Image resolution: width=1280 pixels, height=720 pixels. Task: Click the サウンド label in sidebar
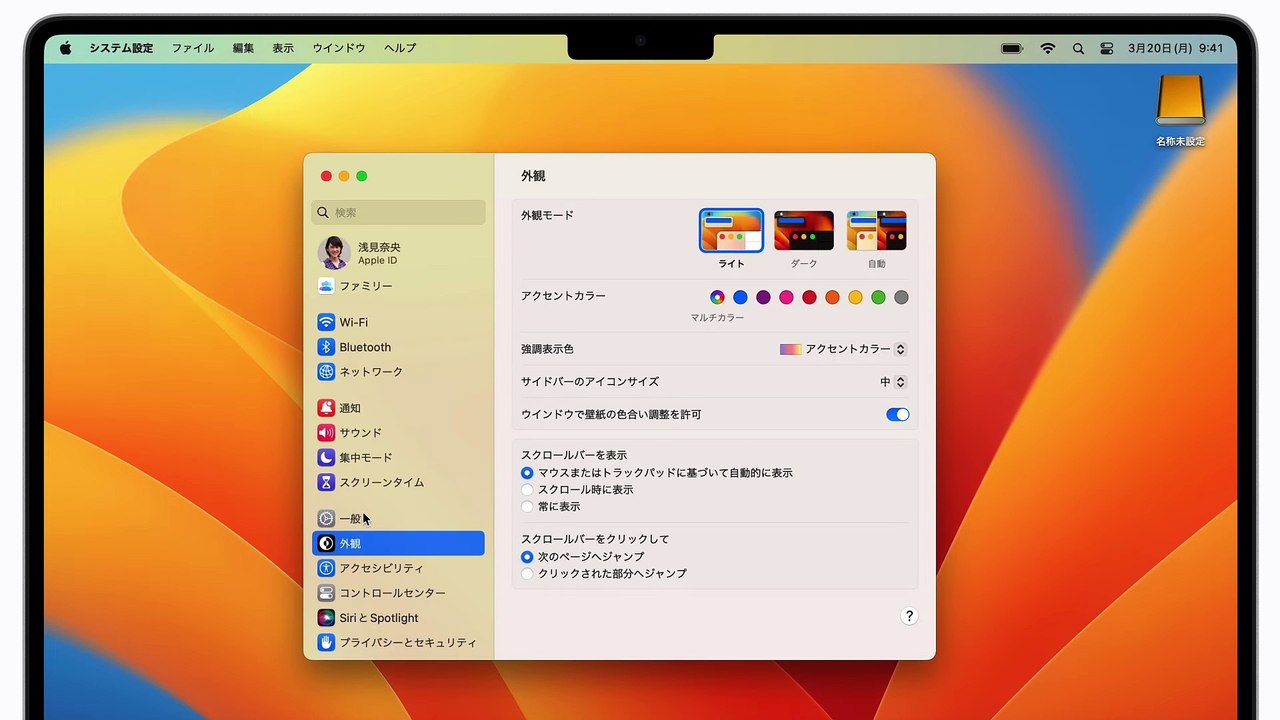point(361,433)
